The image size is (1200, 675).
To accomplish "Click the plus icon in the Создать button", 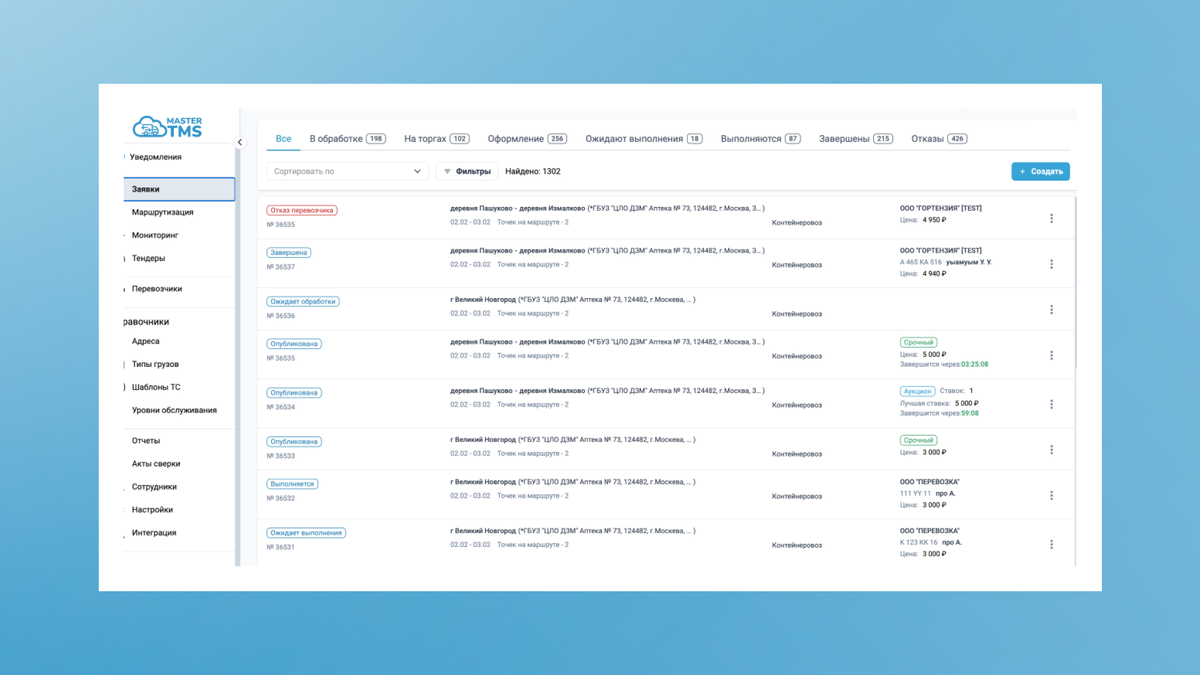I will [1022, 172].
